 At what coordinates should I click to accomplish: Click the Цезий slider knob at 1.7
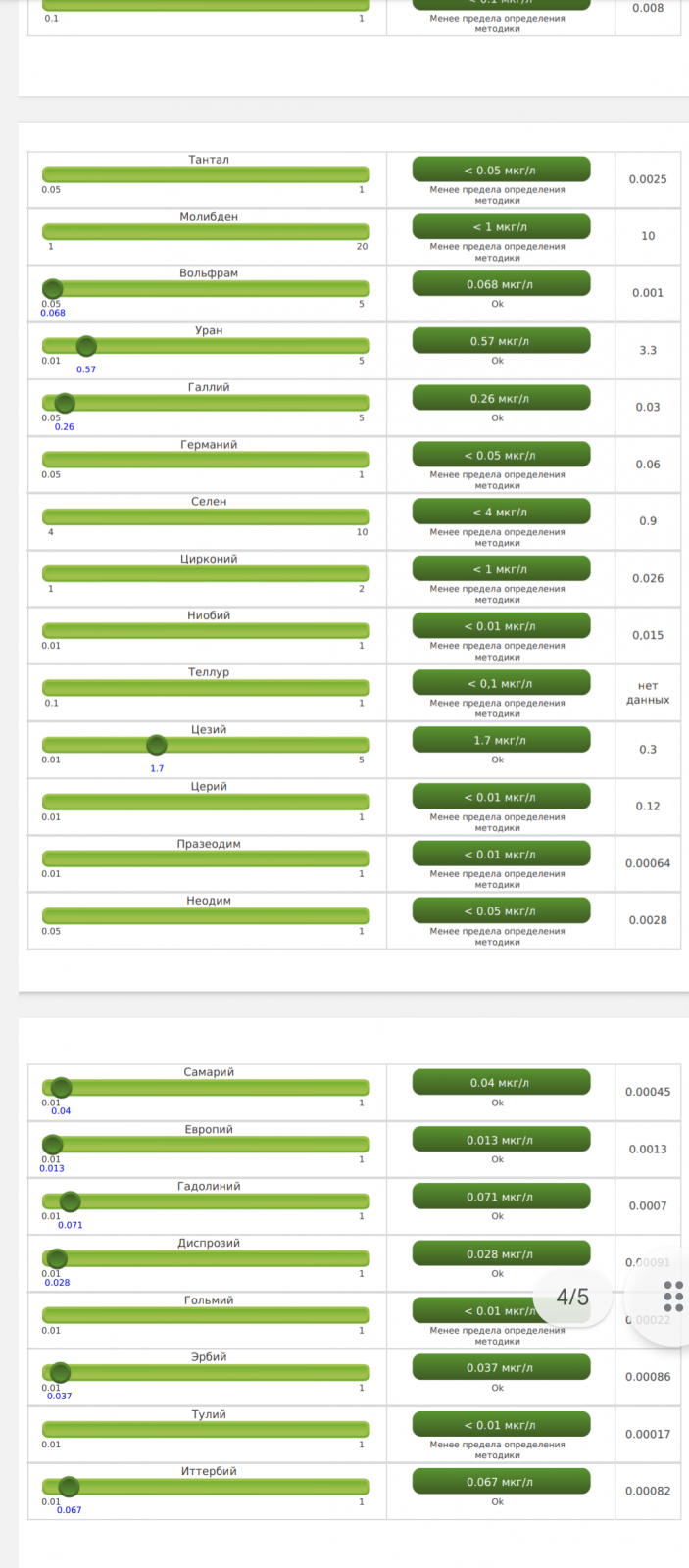(156, 745)
